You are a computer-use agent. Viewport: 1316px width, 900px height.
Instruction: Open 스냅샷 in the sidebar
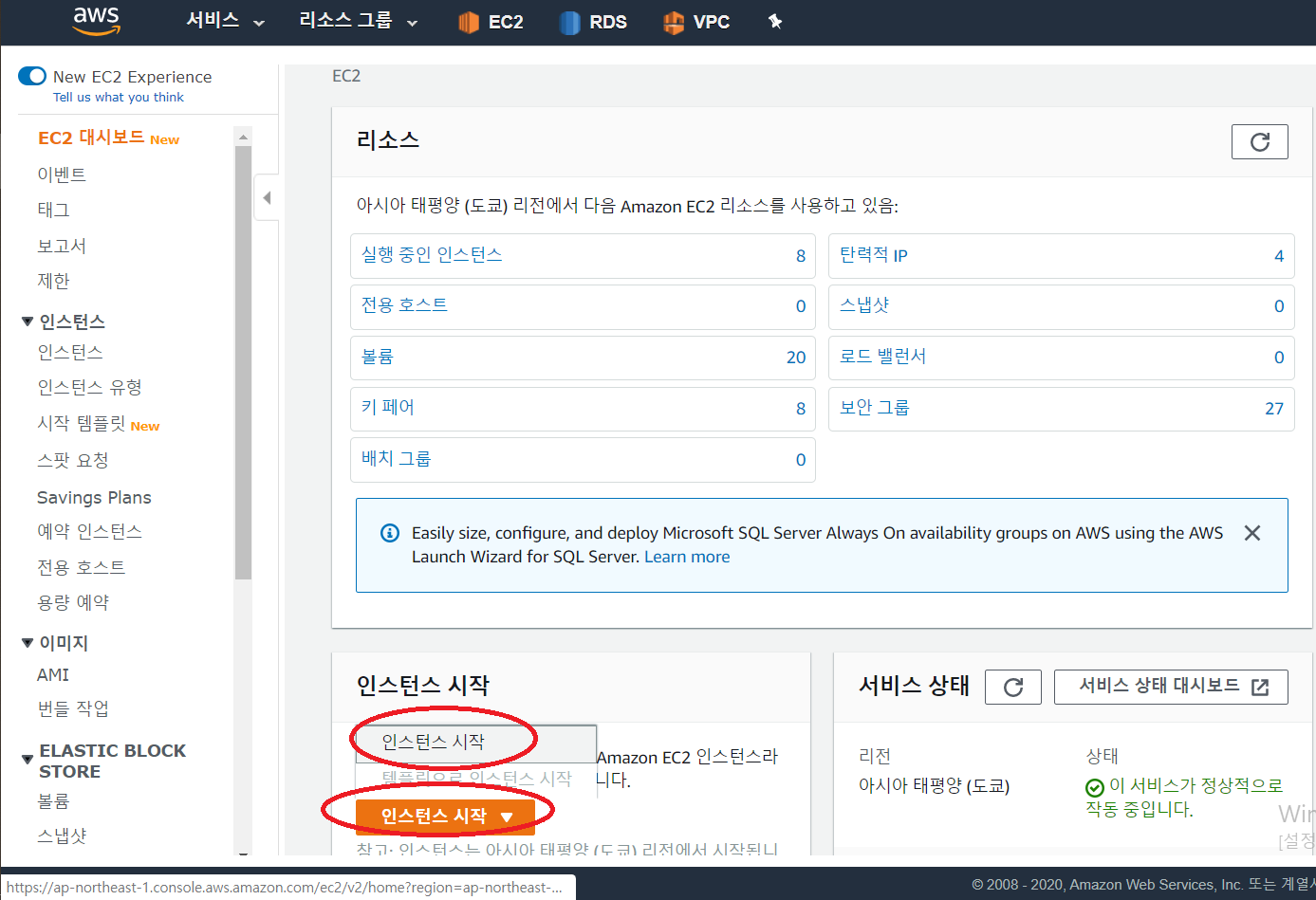coord(62,836)
